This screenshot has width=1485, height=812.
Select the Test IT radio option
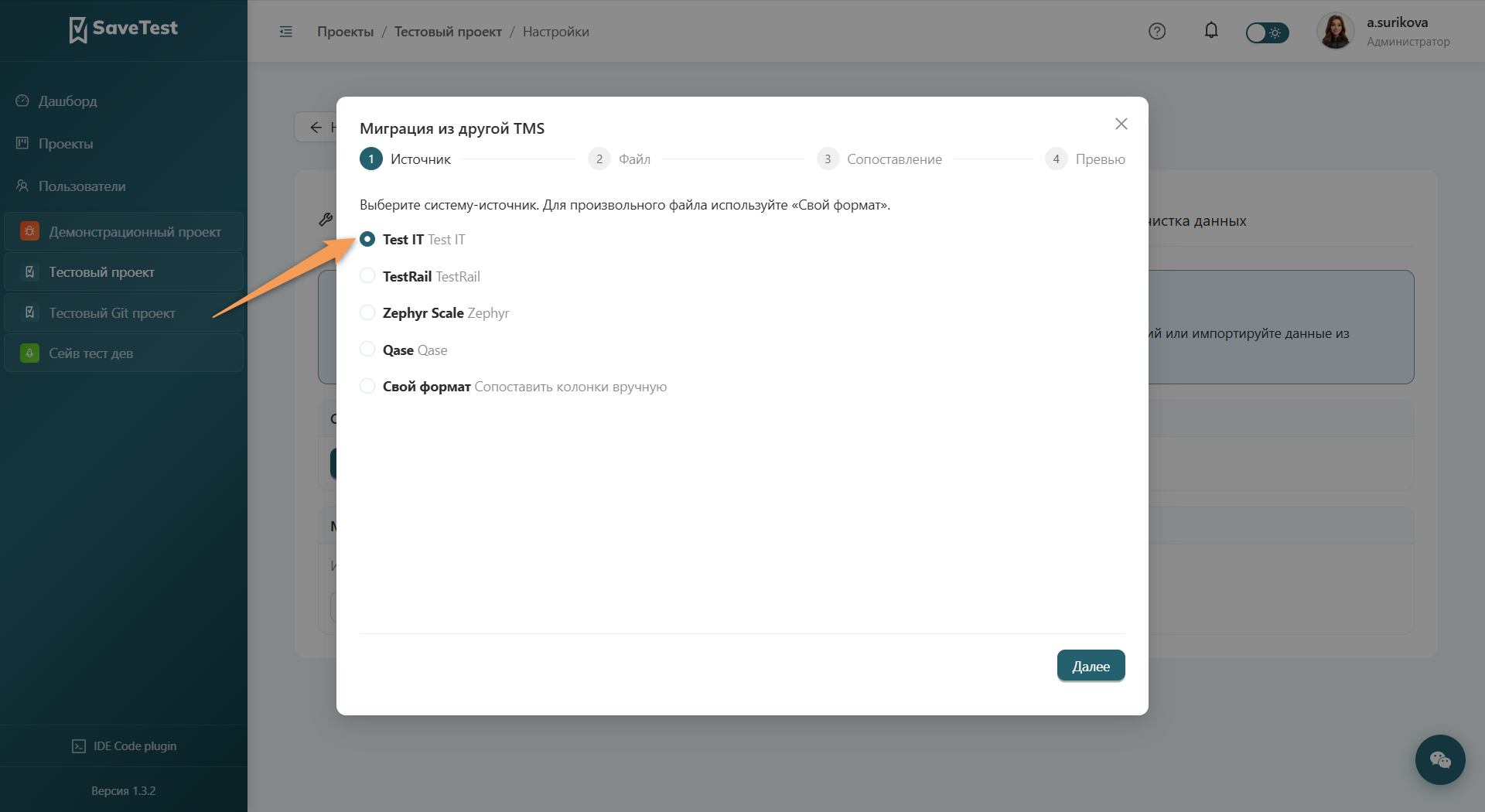[367, 240]
